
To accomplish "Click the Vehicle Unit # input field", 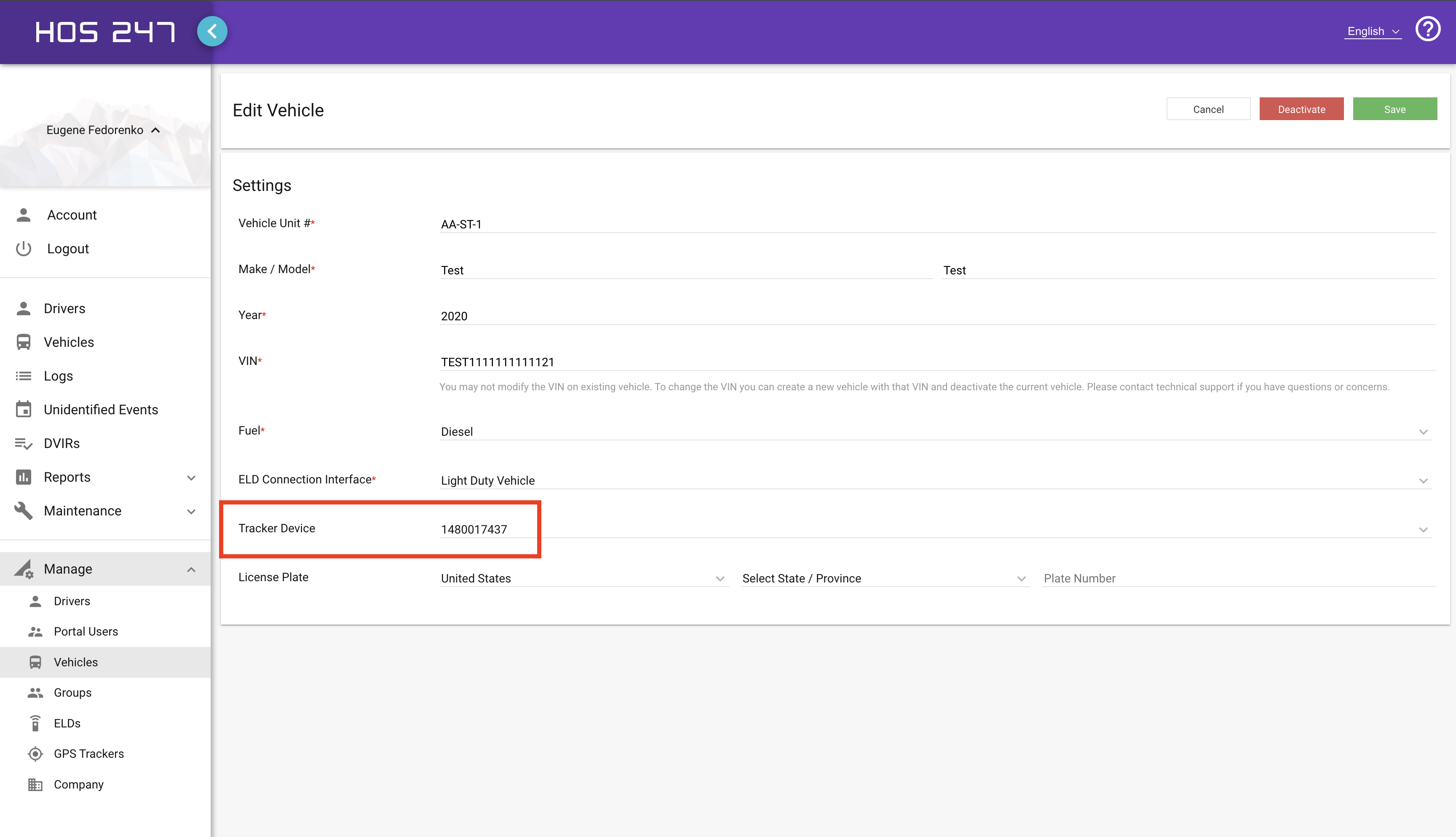I will pyautogui.click(x=937, y=224).
